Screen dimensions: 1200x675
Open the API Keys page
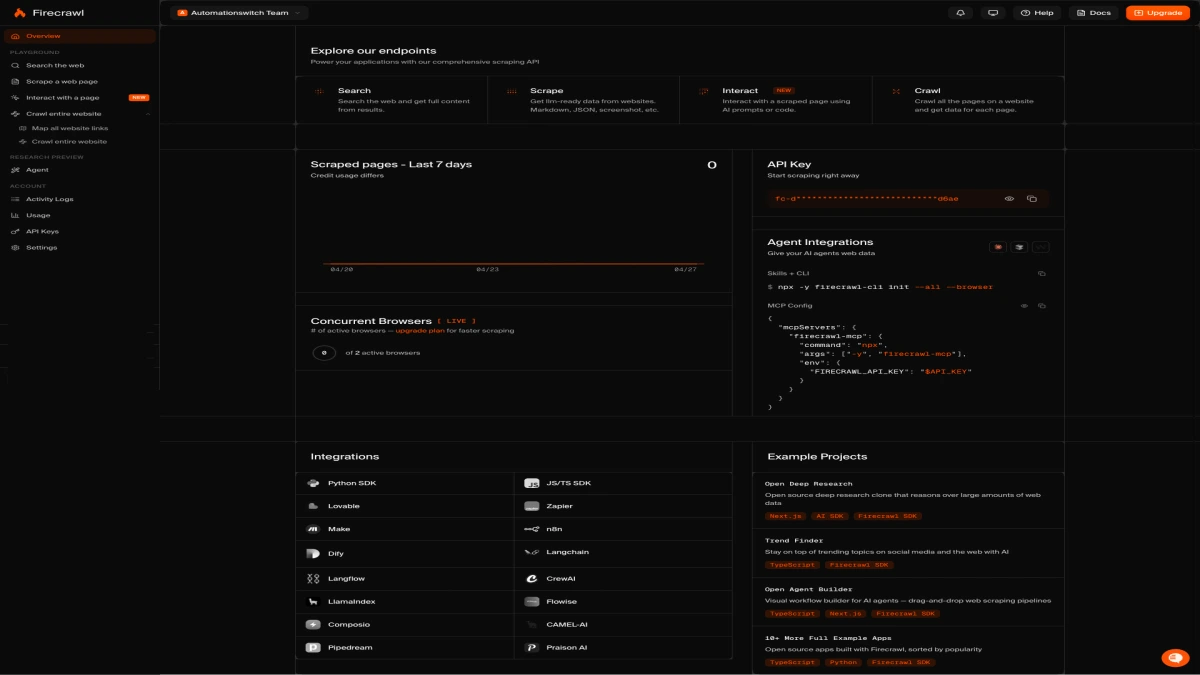[x=42, y=231]
